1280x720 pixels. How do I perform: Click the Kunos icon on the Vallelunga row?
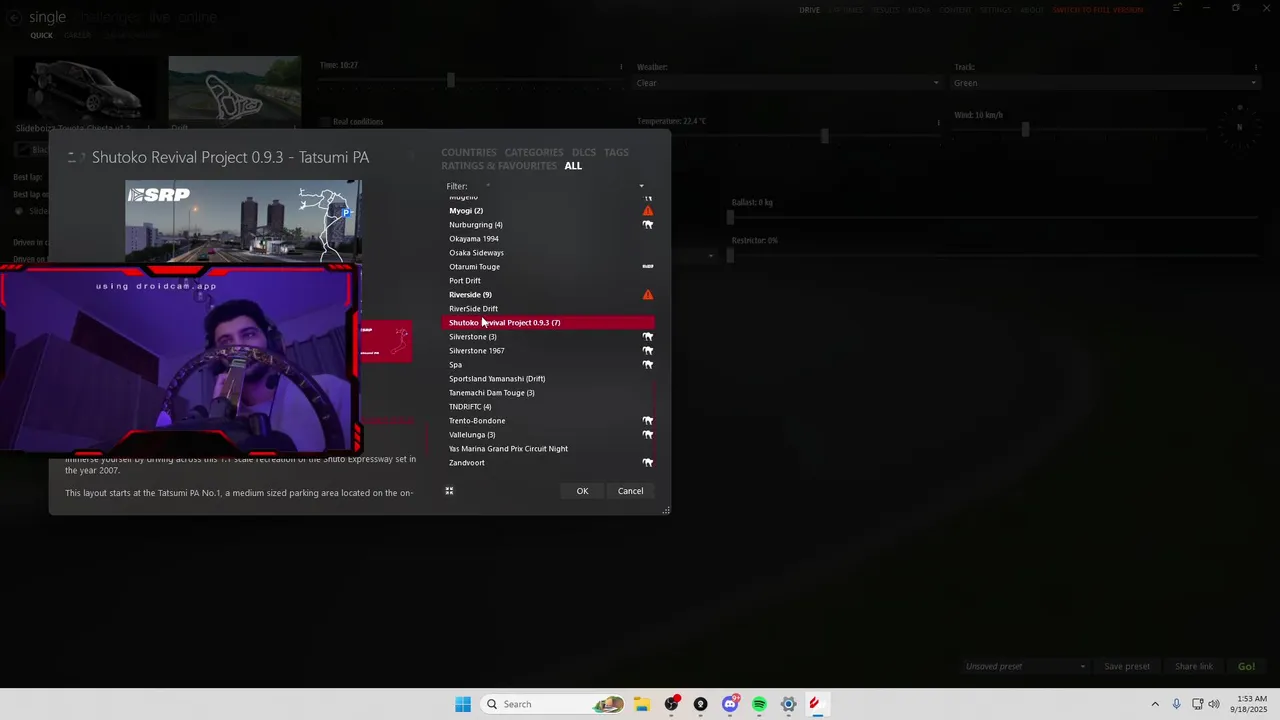(648, 435)
